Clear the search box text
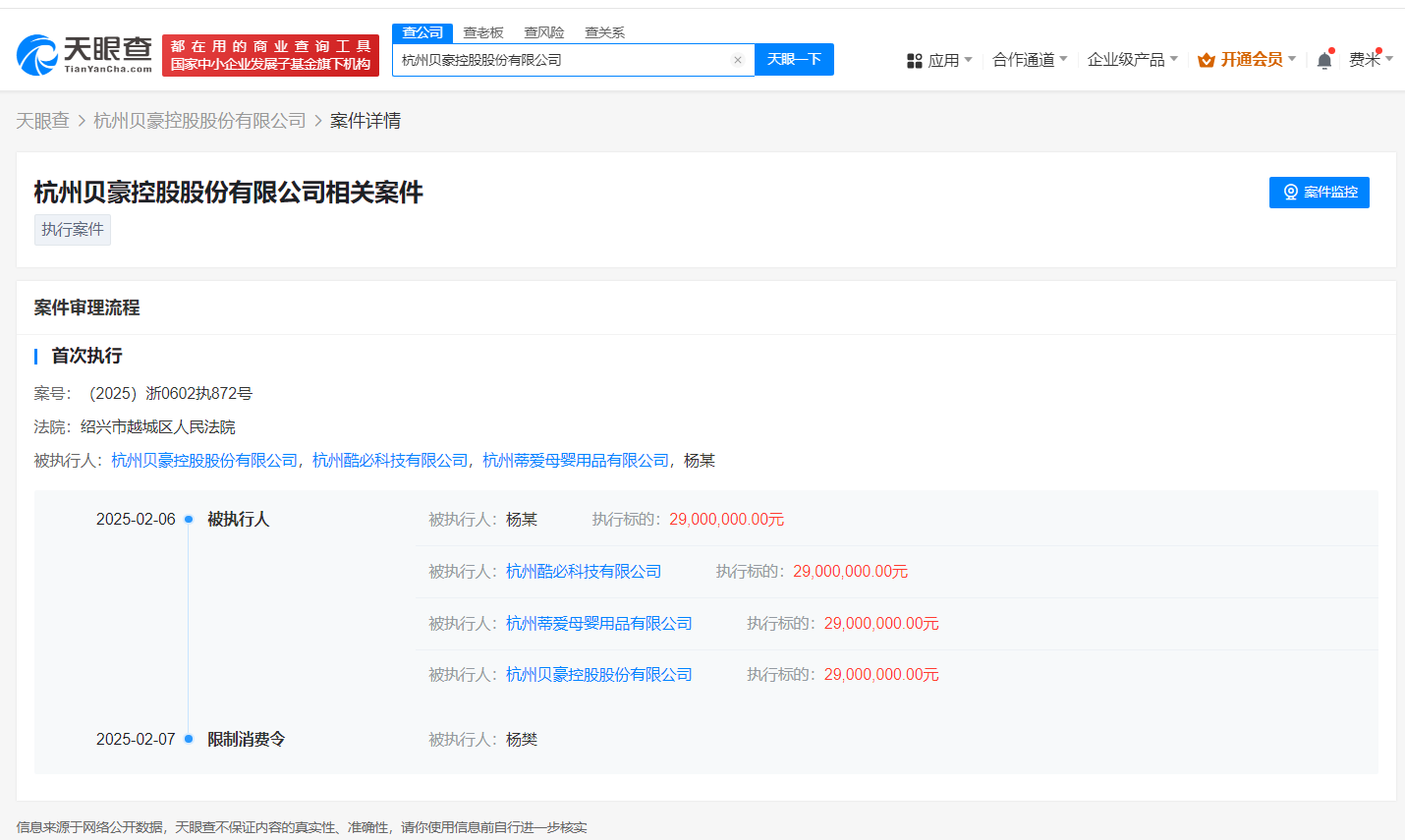Viewport: 1405px width, 840px height. click(x=738, y=60)
